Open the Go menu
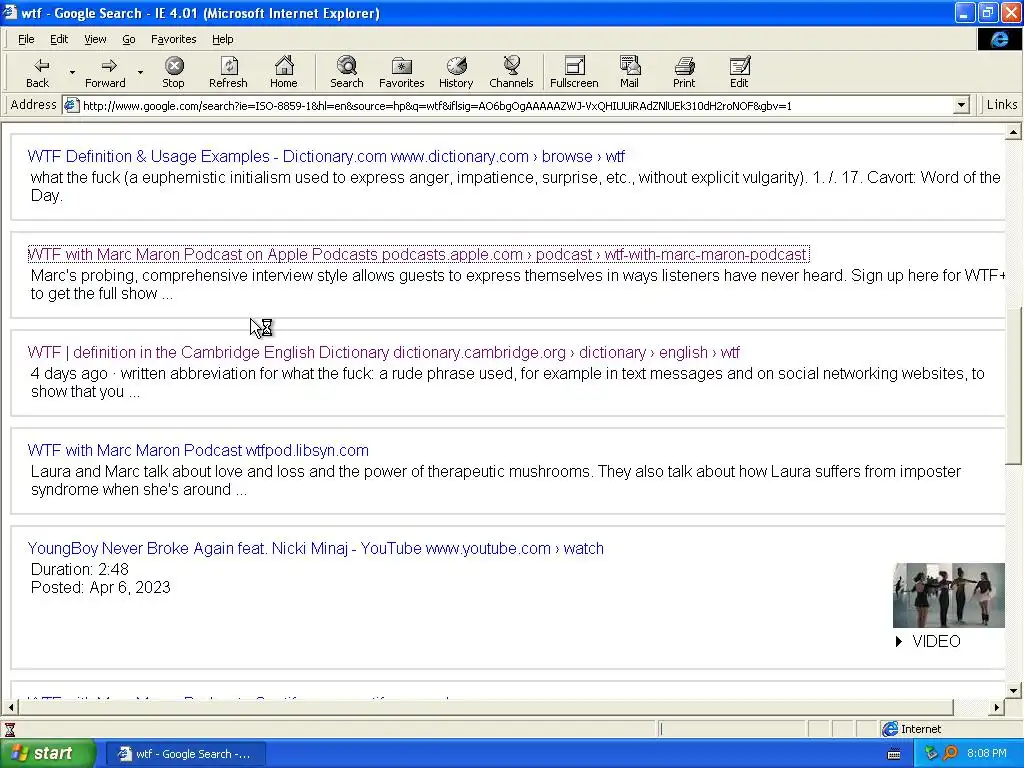The height and width of the screenshot is (768, 1024). tap(129, 39)
